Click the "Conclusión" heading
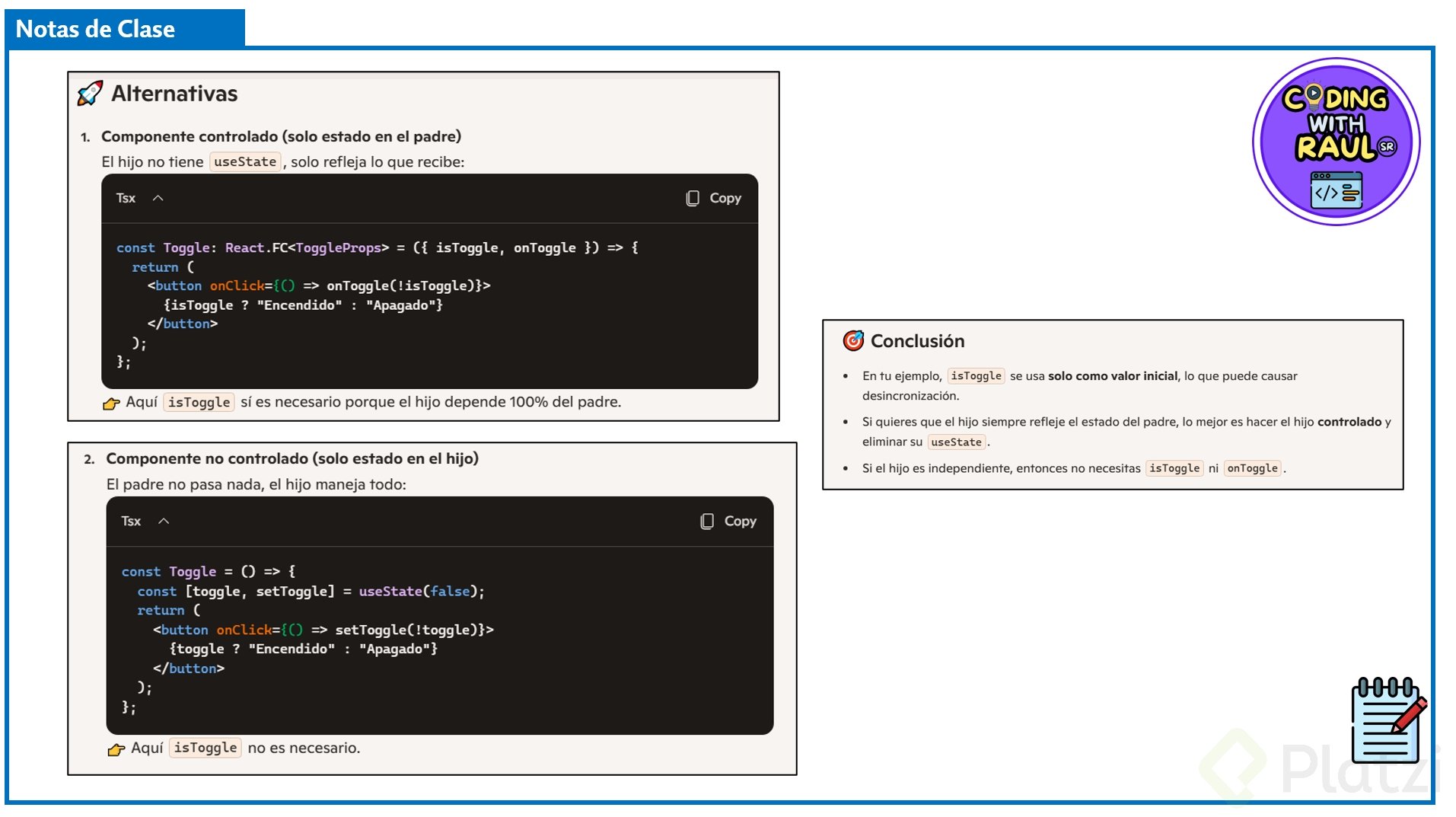The width and height of the screenshot is (1456, 817). coord(917,341)
